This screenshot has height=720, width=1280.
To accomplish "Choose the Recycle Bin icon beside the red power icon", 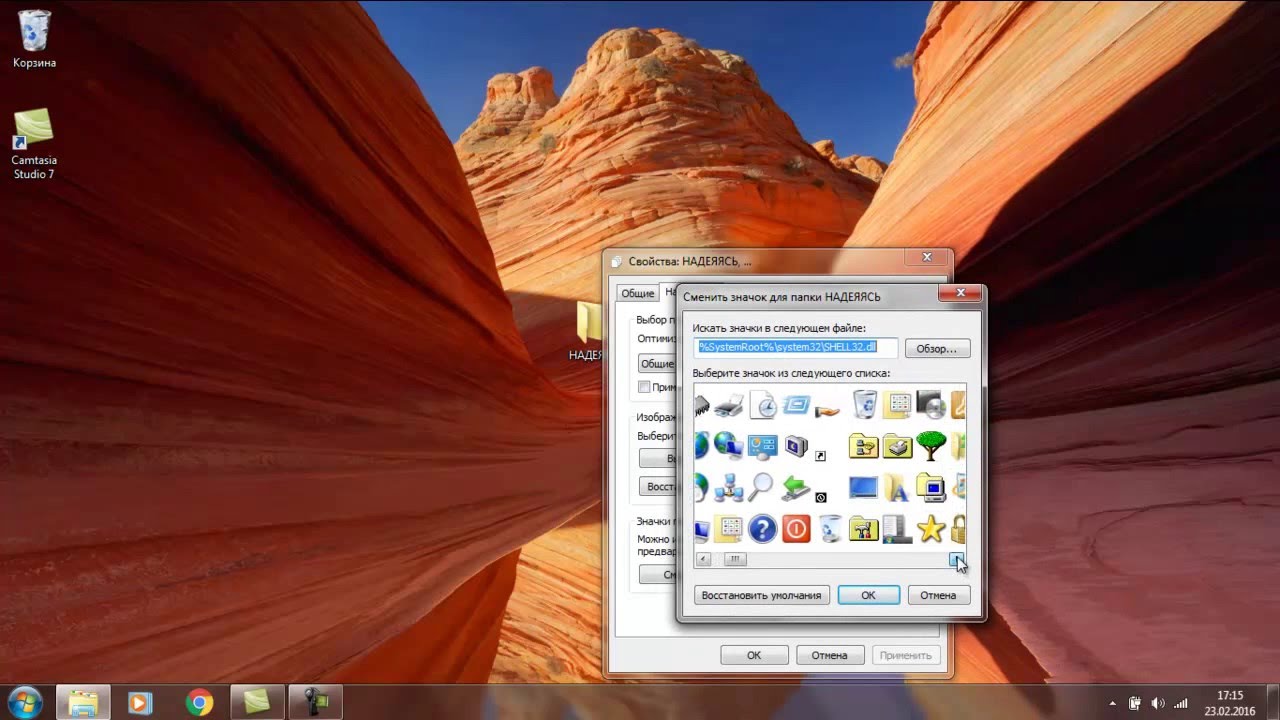I will 830,528.
